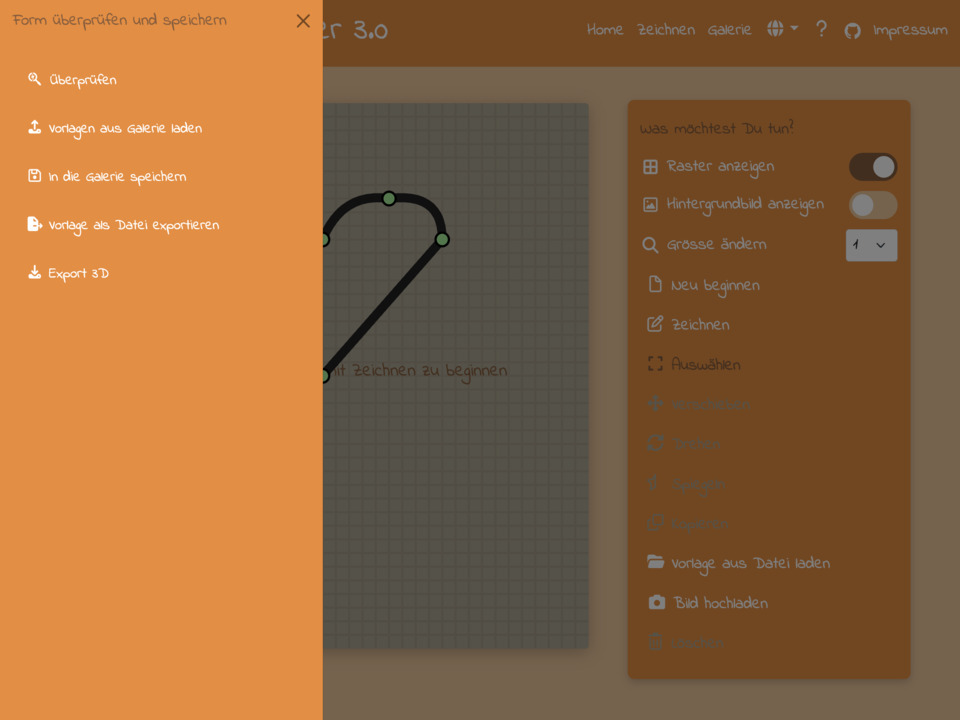This screenshot has width=960, height=720.
Task: Click the folder icon for Vorlage aus Datei laden
Action: [655, 563]
